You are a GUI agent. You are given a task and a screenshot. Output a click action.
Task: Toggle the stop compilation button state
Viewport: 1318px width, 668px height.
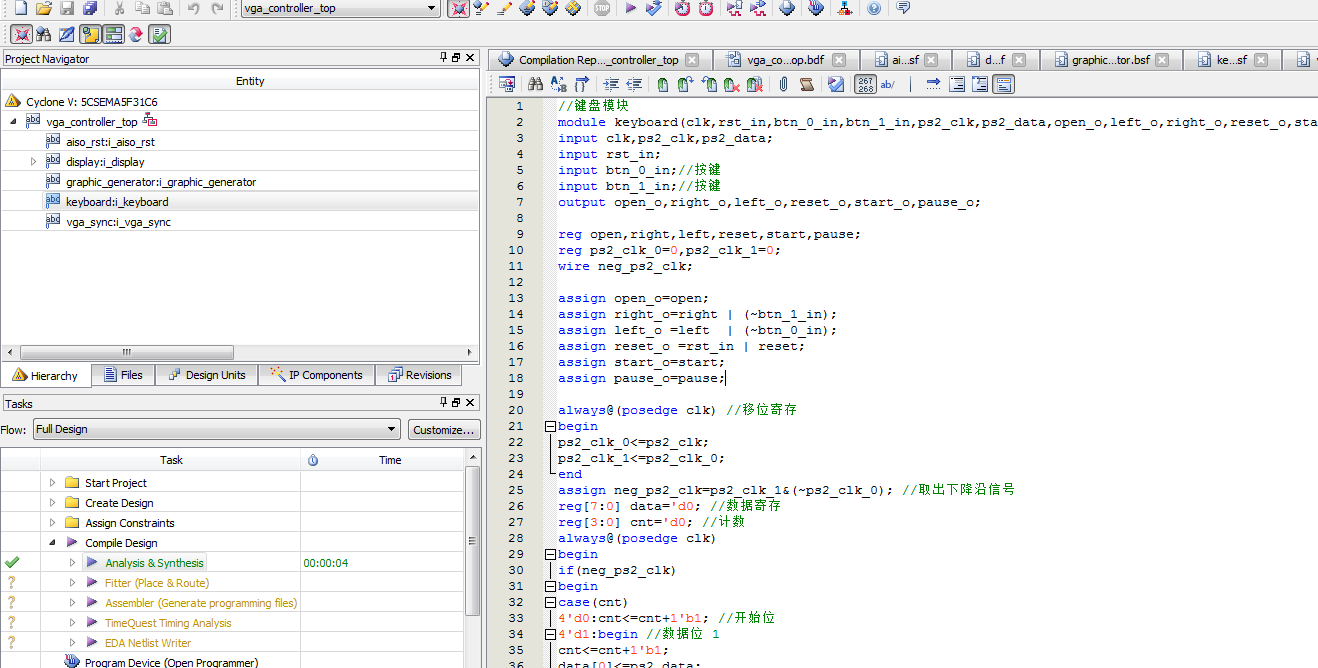[x=600, y=9]
